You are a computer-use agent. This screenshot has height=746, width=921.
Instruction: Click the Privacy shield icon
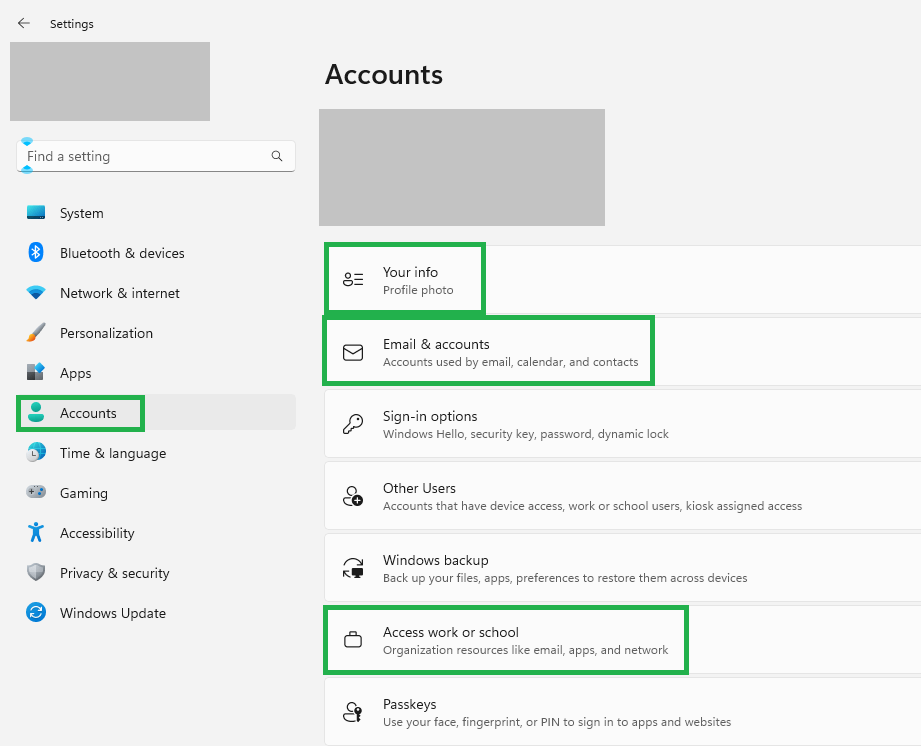(36, 572)
